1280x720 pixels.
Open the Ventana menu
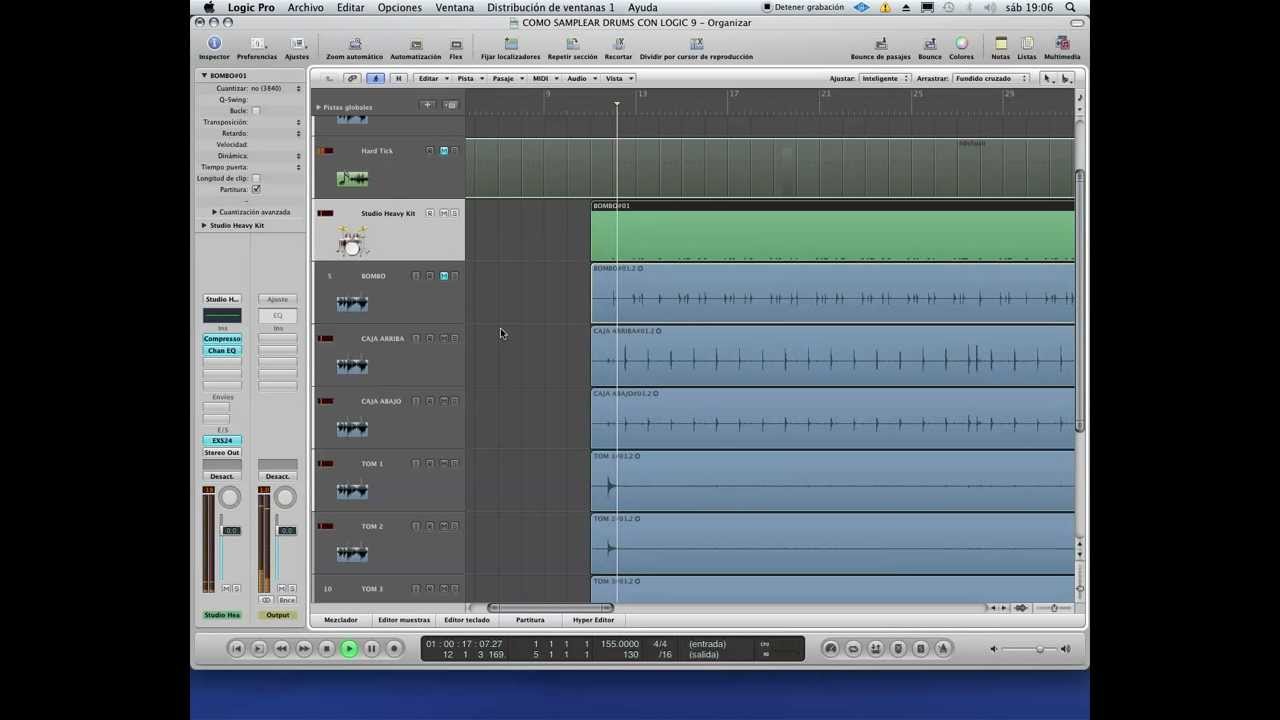coord(455,8)
